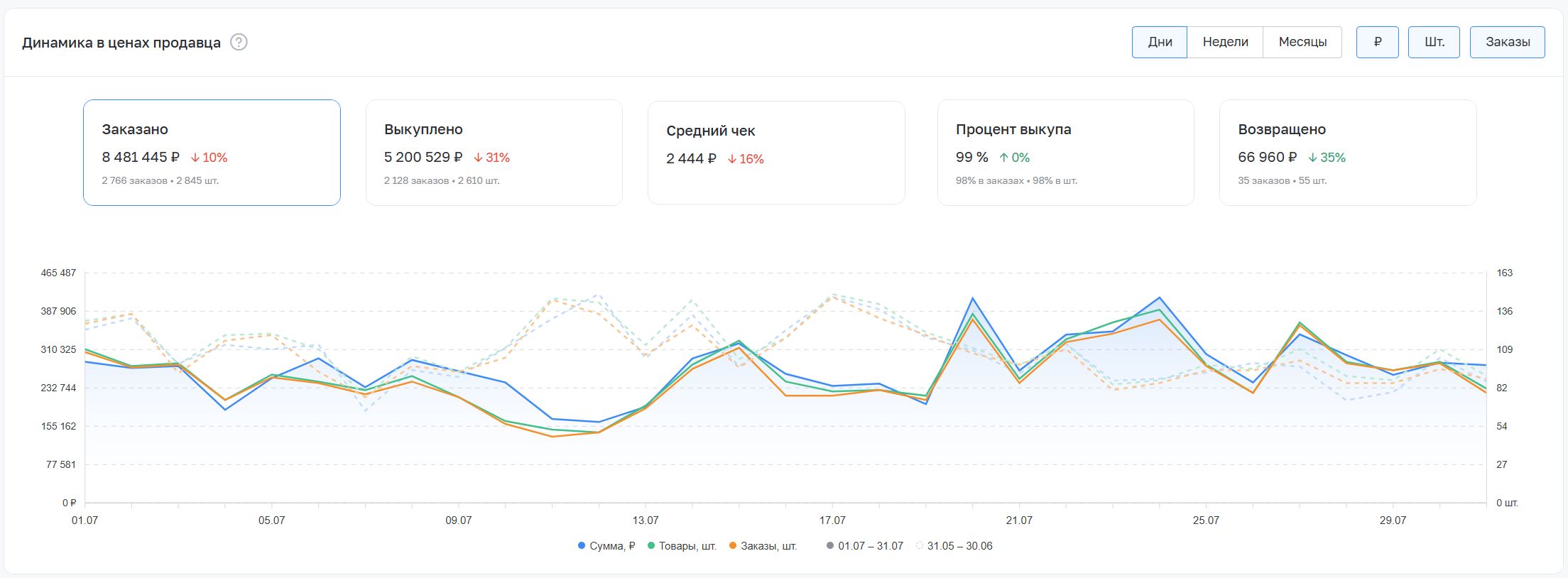Click the left axis value 465 487
The height and width of the screenshot is (578, 1568).
(58, 273)
